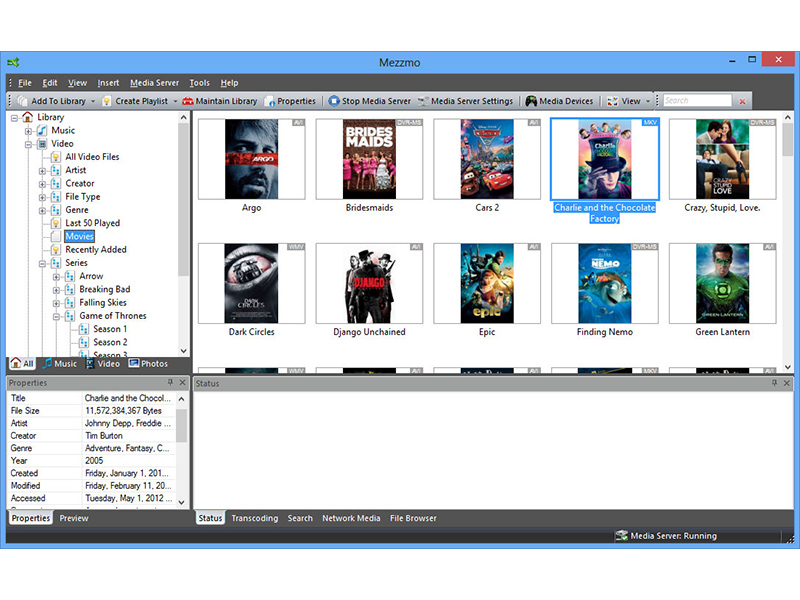This screenshot has height=600, width=800.
Task: Click the Video folder icon in tree
Action: point(42,144)
